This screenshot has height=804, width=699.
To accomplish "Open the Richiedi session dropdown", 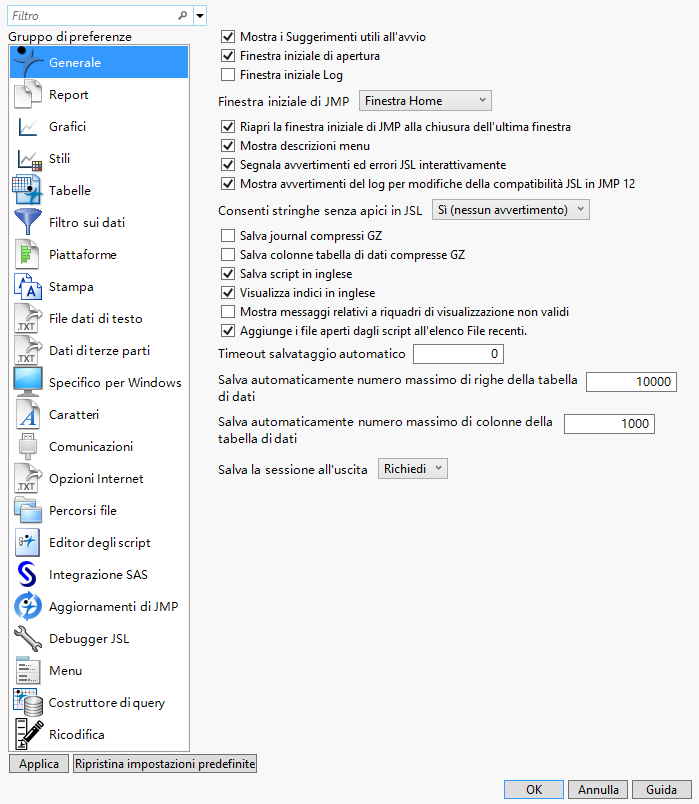I will 413,469.
